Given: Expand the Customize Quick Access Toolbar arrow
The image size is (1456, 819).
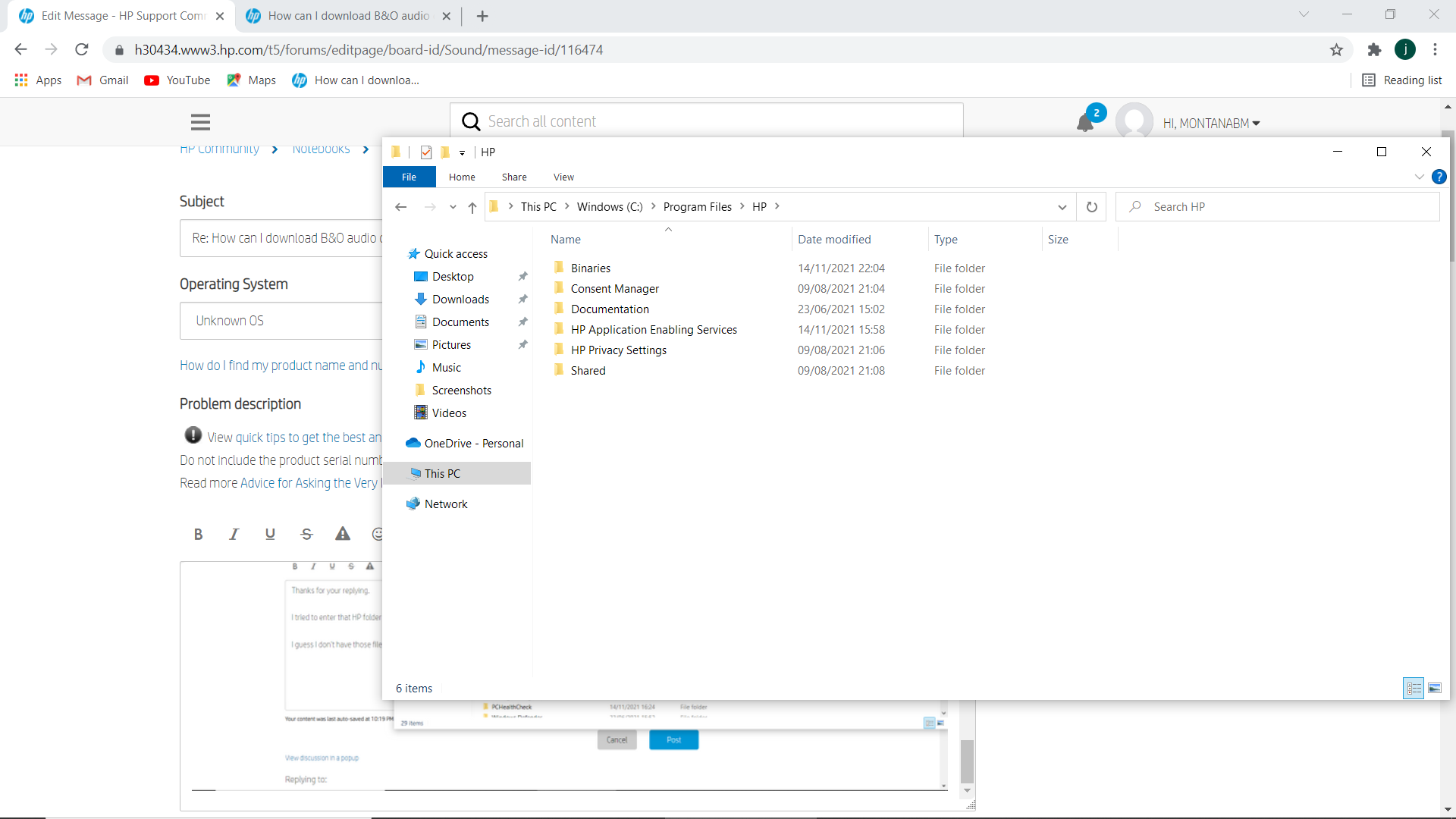Looking at the screenshot, I should pyautogui.click(x=461, y=152).
